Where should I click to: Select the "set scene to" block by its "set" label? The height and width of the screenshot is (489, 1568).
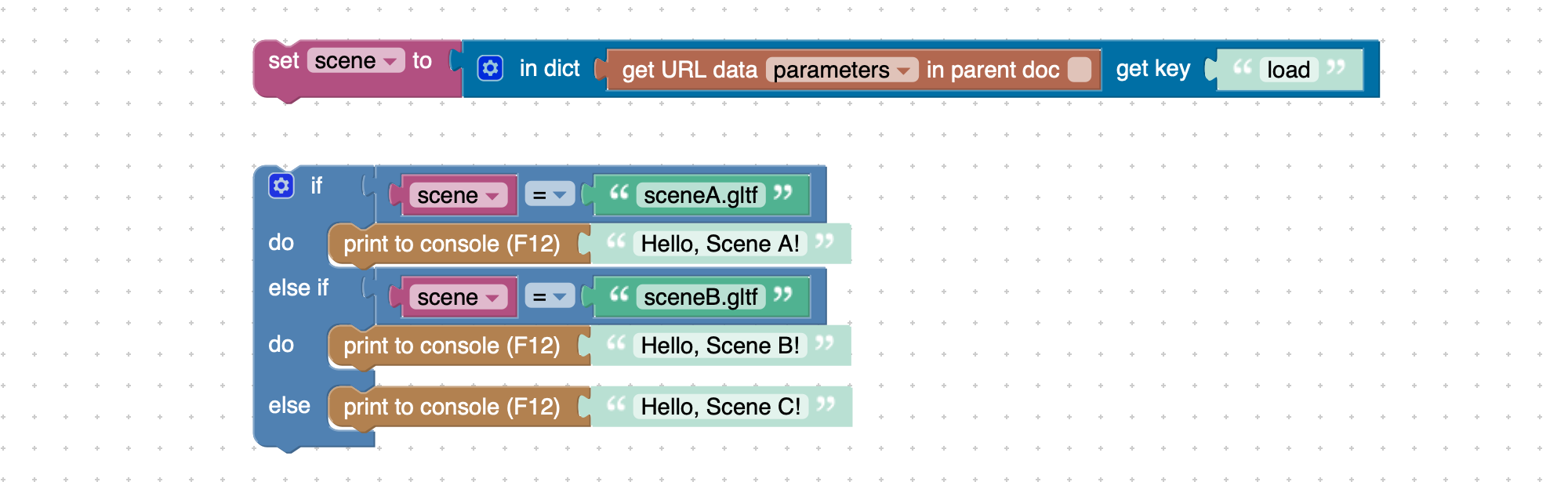(283, 61)
